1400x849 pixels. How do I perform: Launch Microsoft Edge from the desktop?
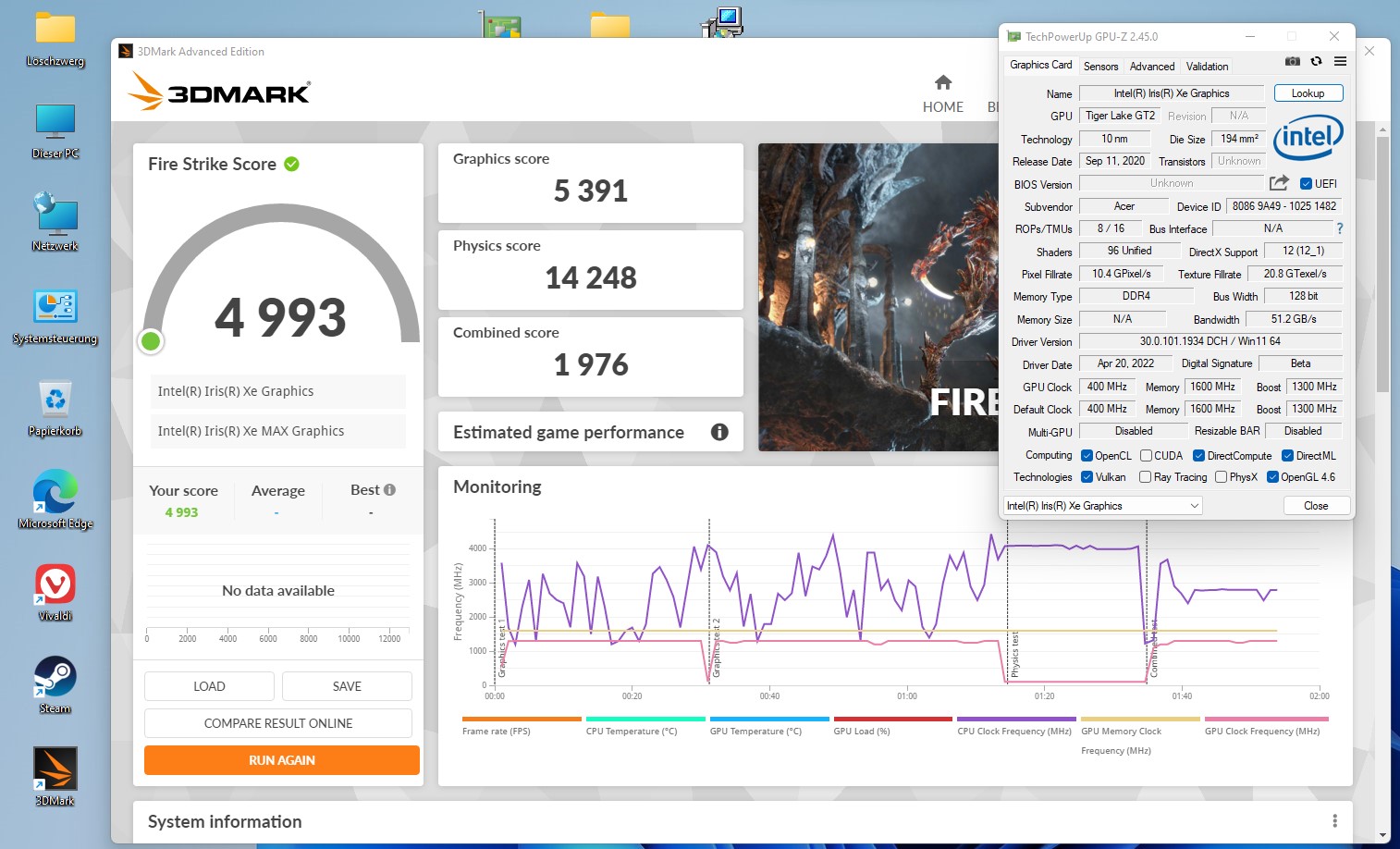55,499
